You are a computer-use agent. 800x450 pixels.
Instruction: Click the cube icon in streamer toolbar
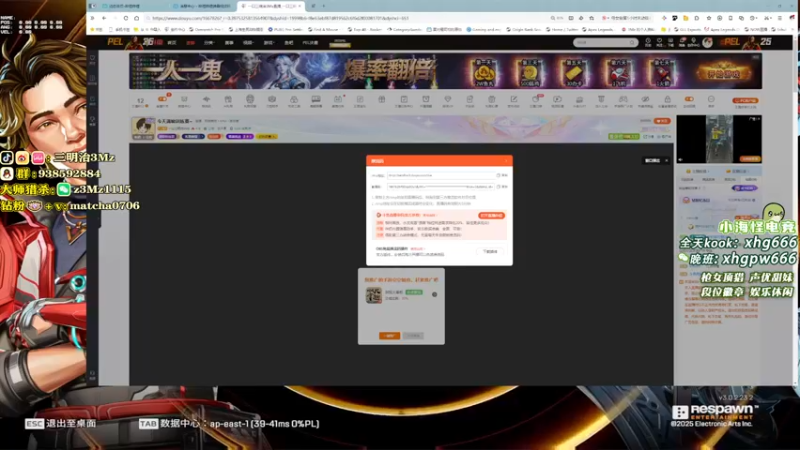tap(272, 99)
